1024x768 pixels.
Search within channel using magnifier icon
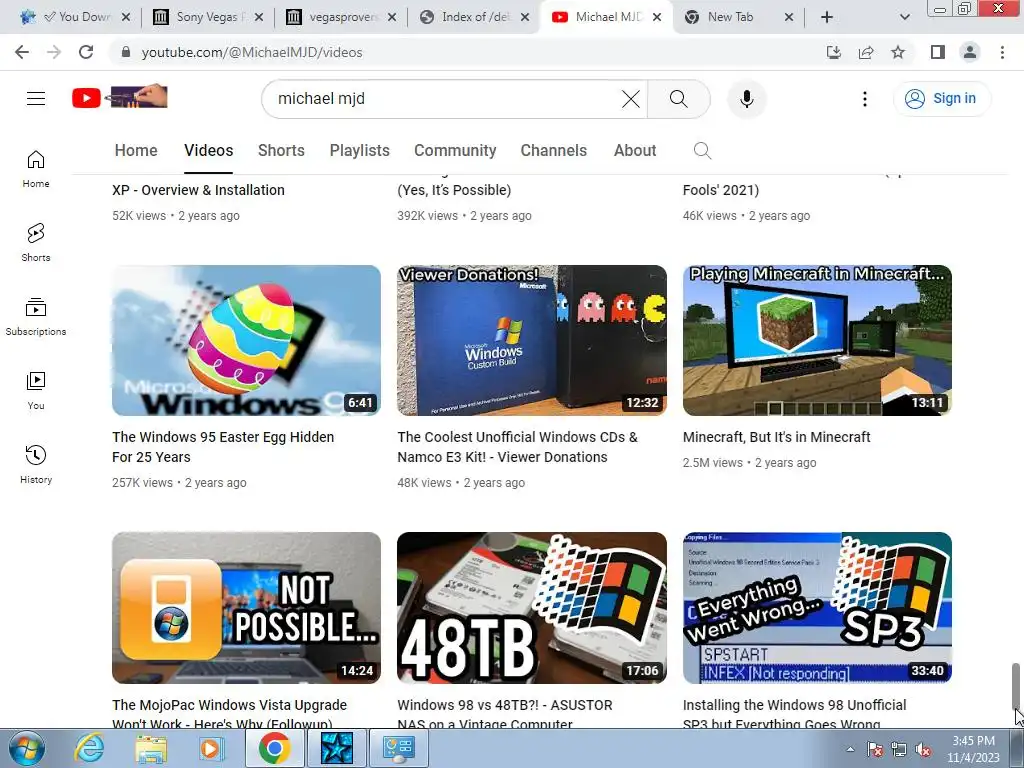702,151
